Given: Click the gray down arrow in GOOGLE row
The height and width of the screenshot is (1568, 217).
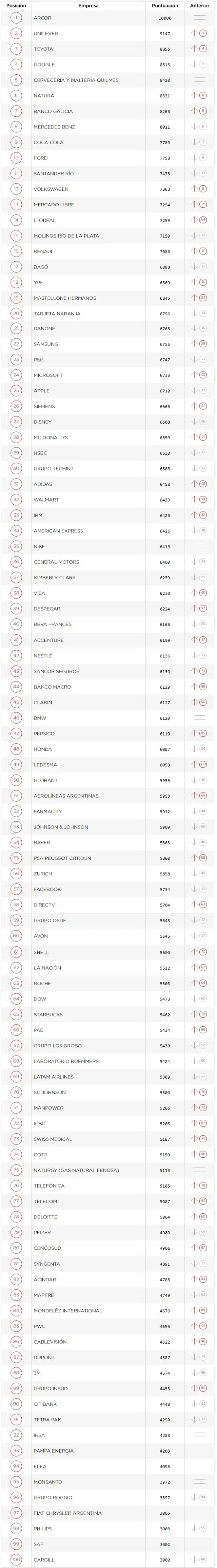Looking at the screenshot, I should point(195,64).
